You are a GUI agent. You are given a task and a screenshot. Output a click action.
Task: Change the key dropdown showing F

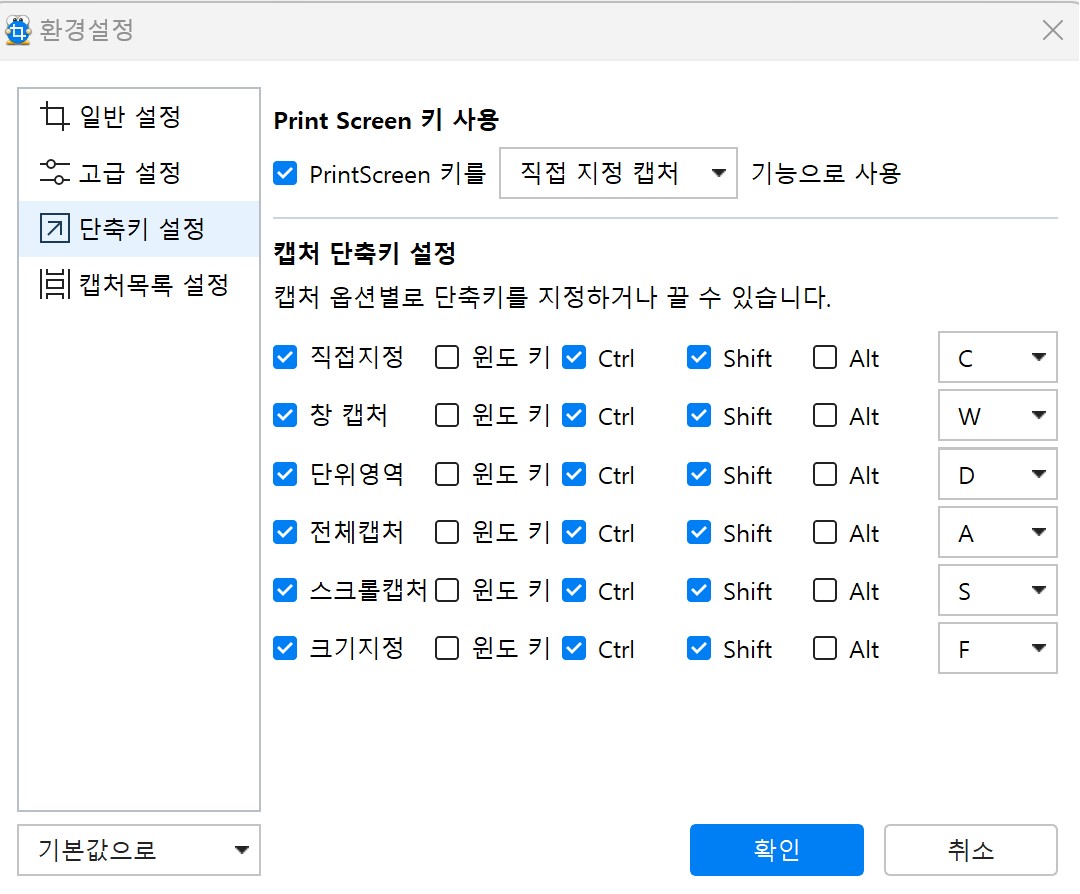997,648
